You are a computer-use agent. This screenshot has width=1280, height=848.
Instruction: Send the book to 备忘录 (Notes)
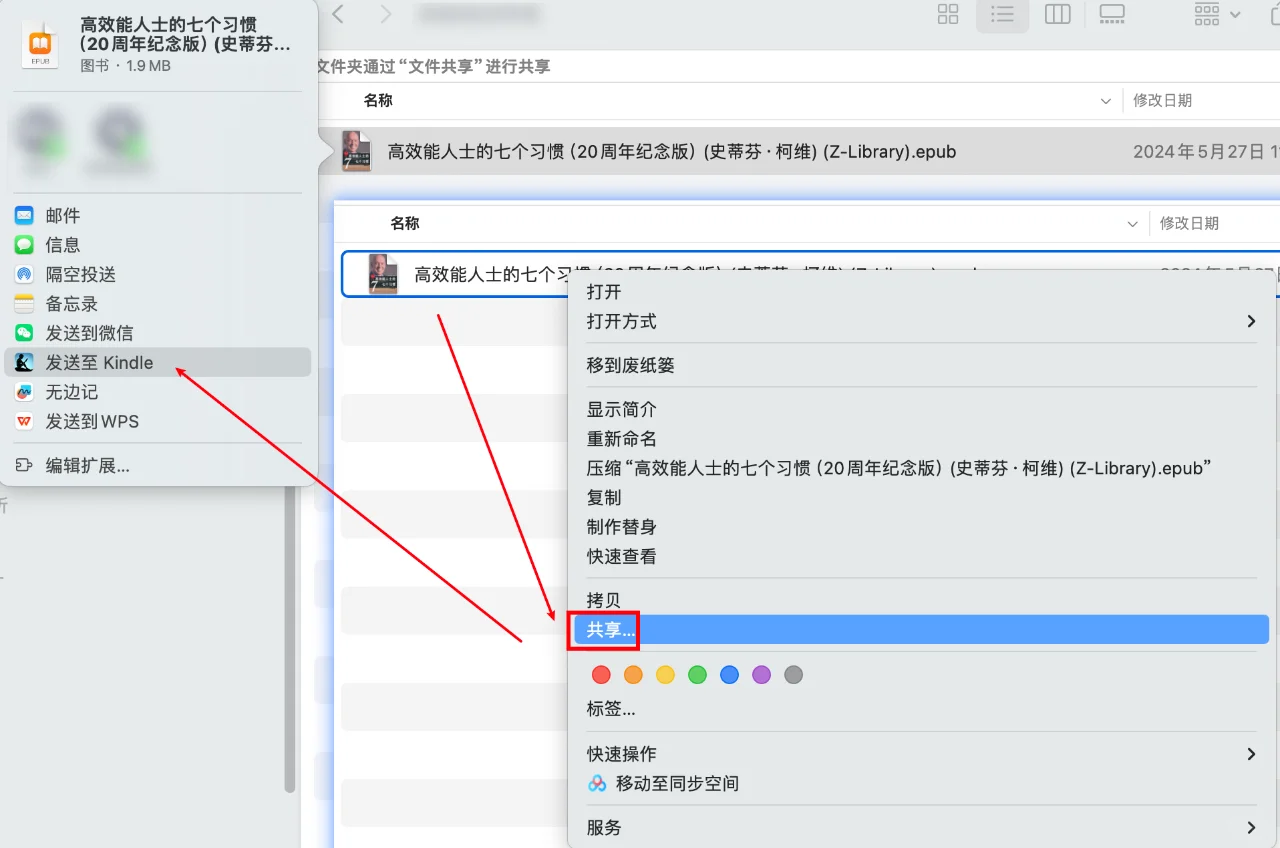[x=158, y=303]
